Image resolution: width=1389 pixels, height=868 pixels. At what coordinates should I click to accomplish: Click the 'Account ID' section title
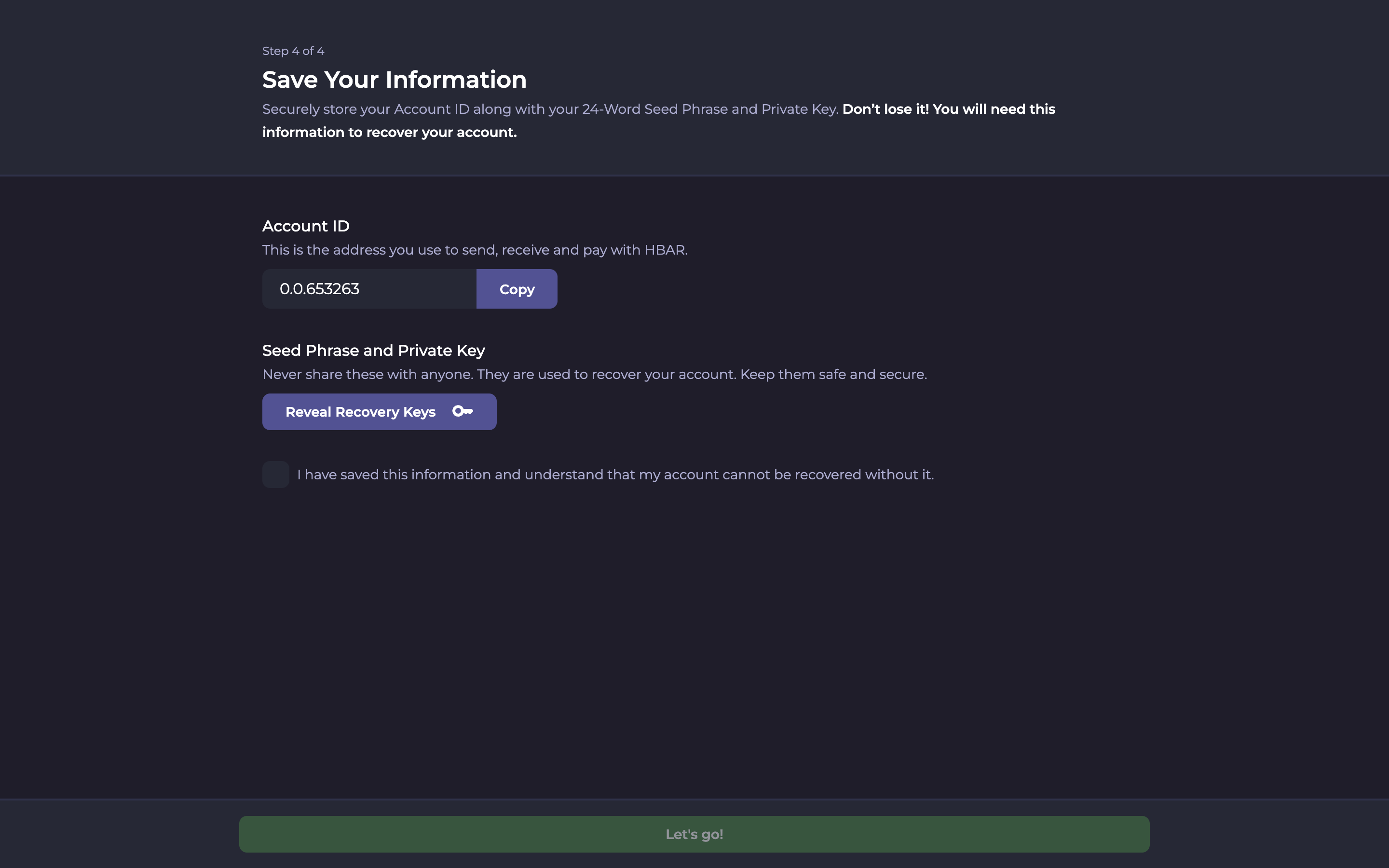coord(305,226)
